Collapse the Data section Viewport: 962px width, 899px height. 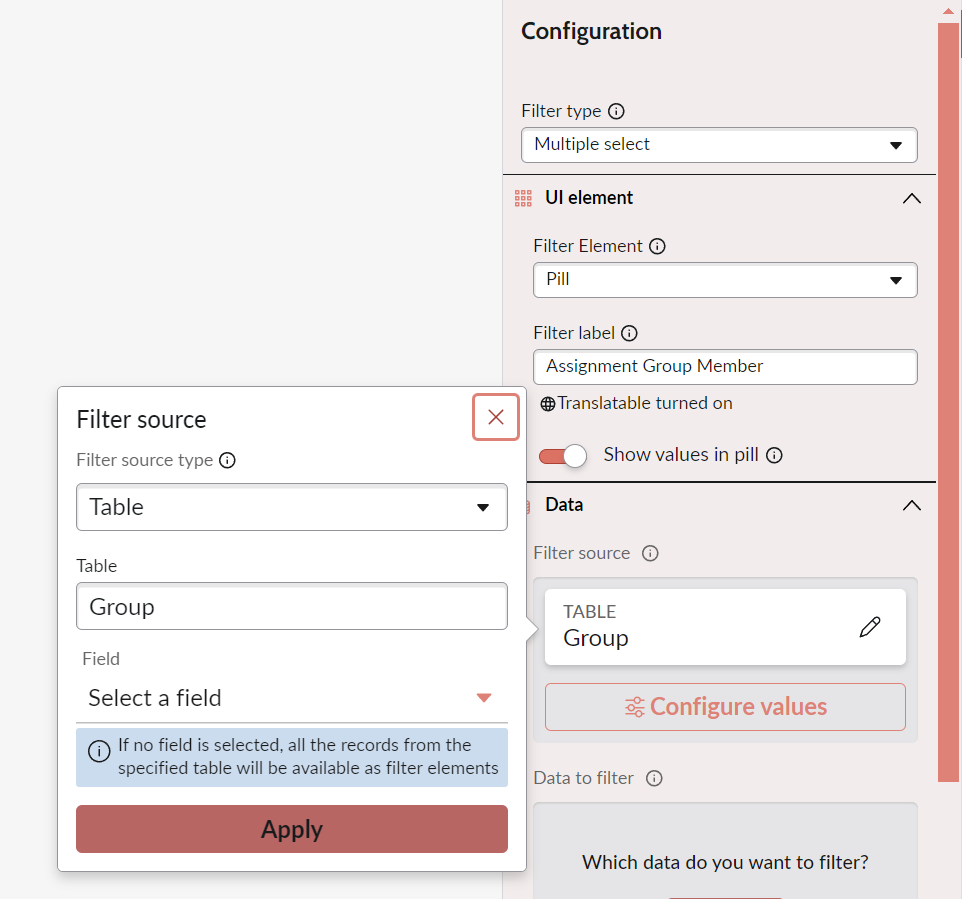pos(911,505)
